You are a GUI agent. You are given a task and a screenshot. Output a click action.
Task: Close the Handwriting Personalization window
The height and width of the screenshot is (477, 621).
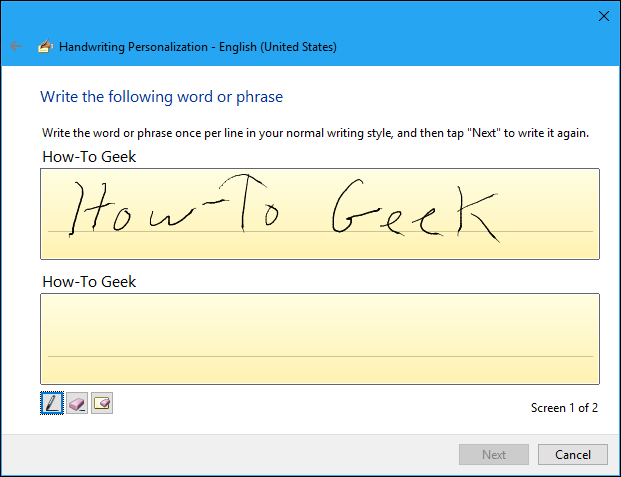(x=603, y=15)
